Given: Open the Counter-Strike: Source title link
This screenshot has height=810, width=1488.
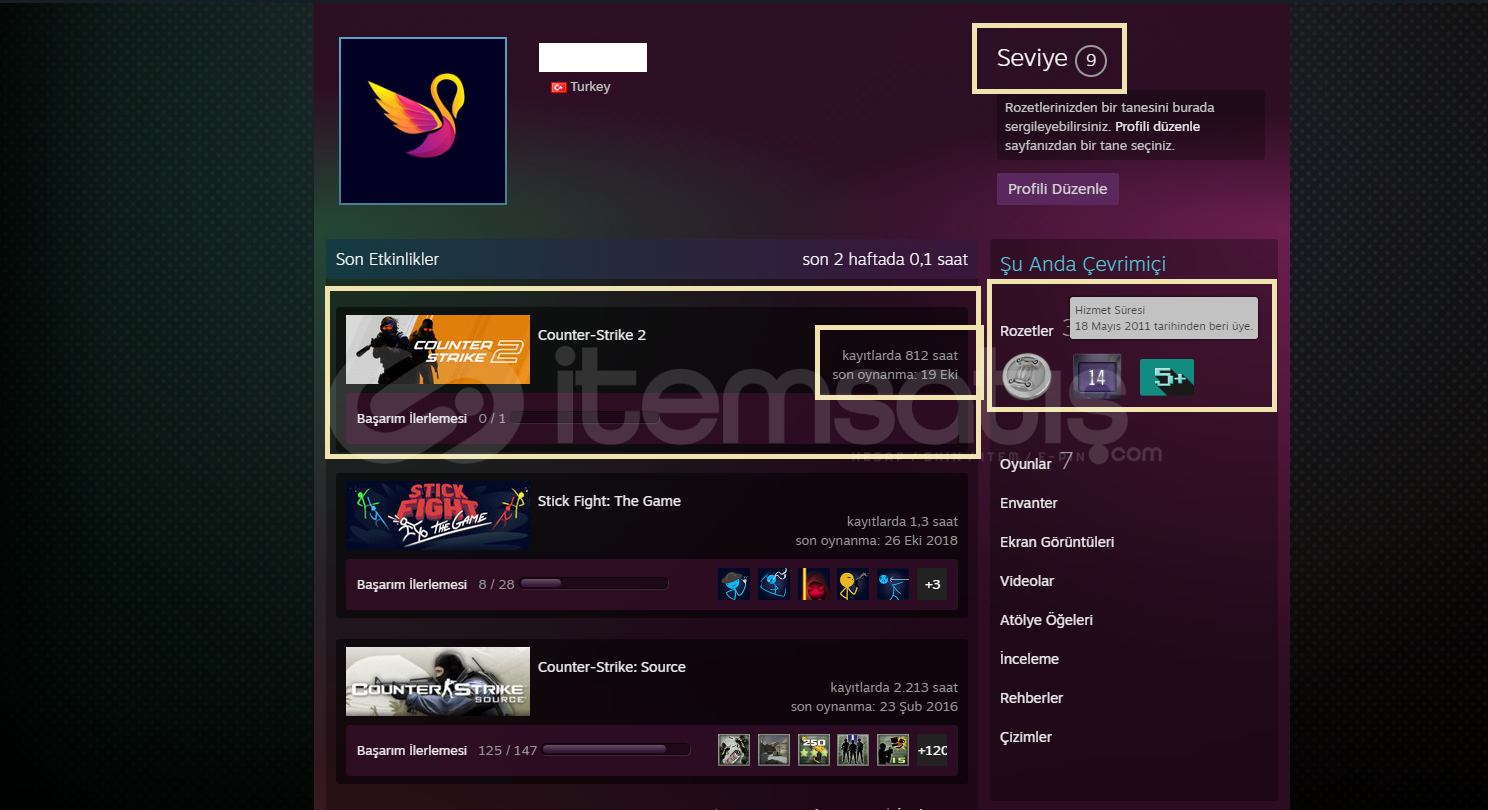Looking at the screenshot, I should click(612, 667).
